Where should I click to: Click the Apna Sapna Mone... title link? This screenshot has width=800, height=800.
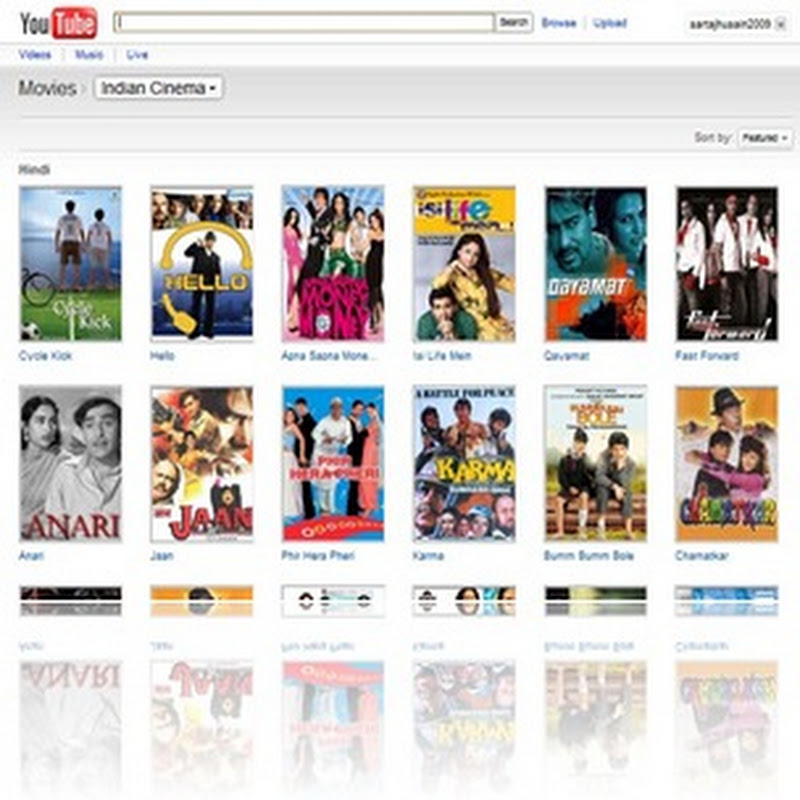[x=329, y=356]
